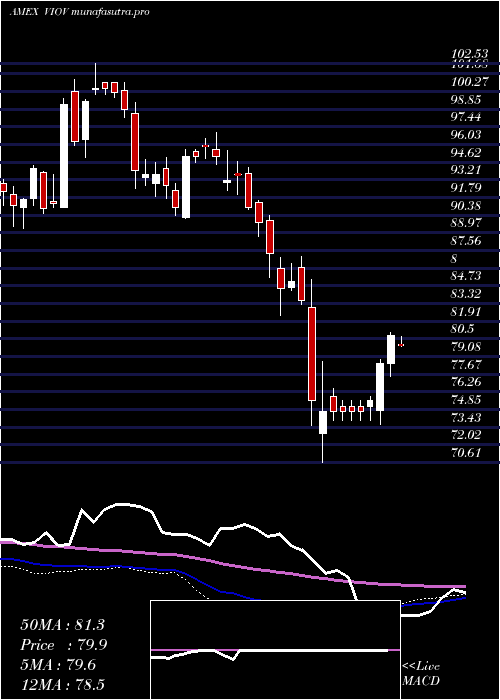Click the 84.73 price axis label
This screenshot has width=500, height=700.
(x=467, y=276)
